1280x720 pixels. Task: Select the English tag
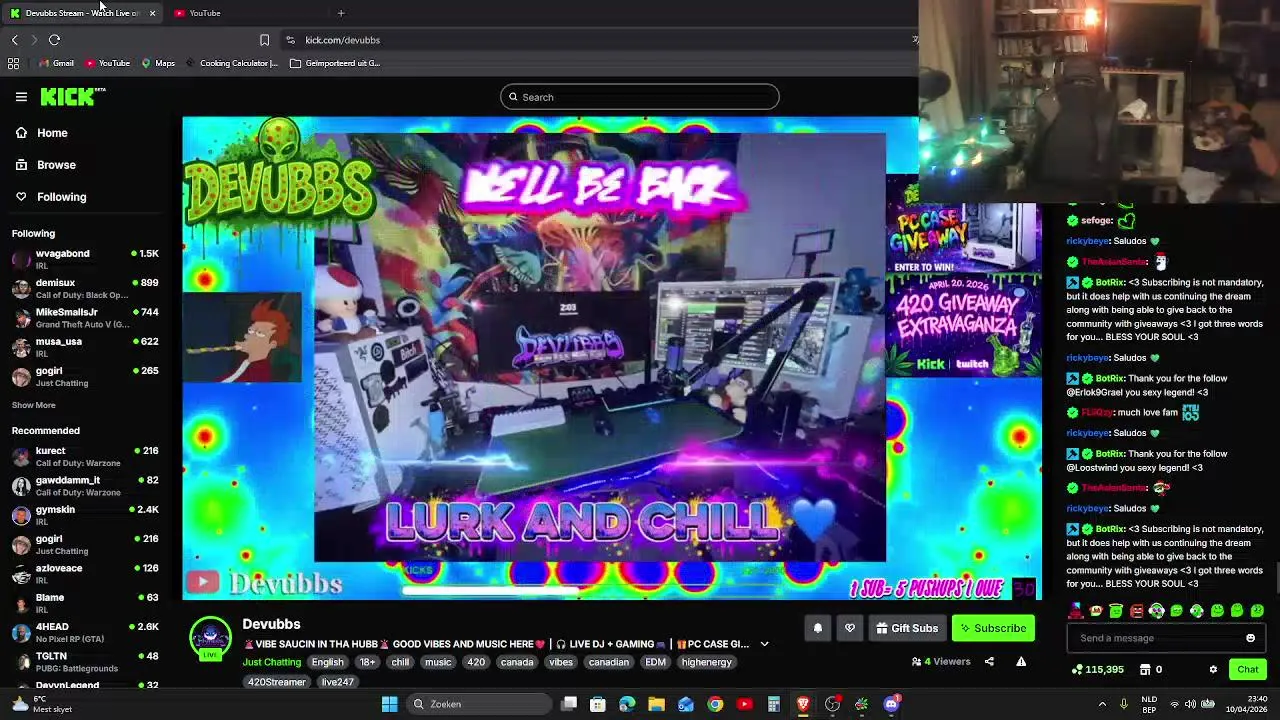[x=327, y=662]
